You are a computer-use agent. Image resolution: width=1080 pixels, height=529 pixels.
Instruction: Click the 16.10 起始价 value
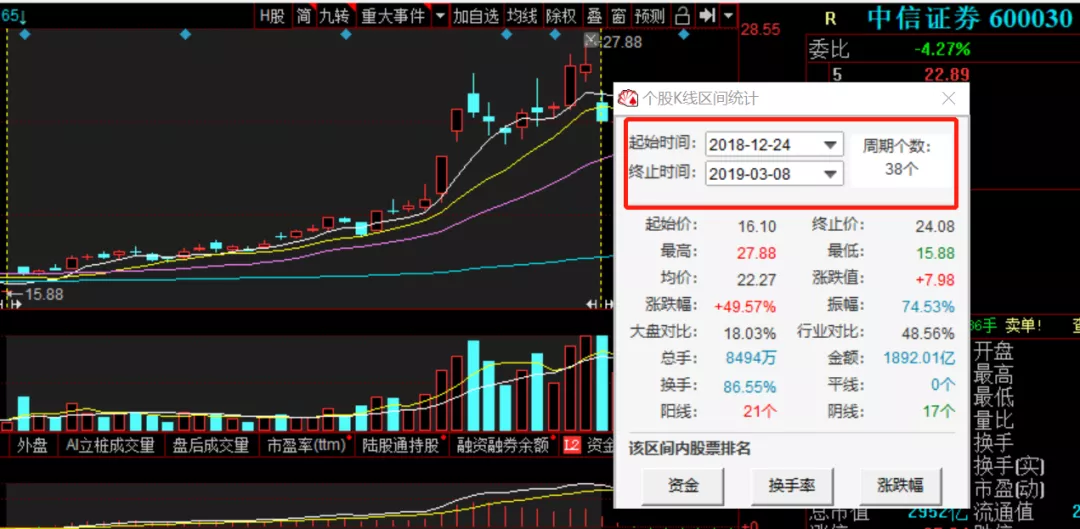[x=756, y=226]
